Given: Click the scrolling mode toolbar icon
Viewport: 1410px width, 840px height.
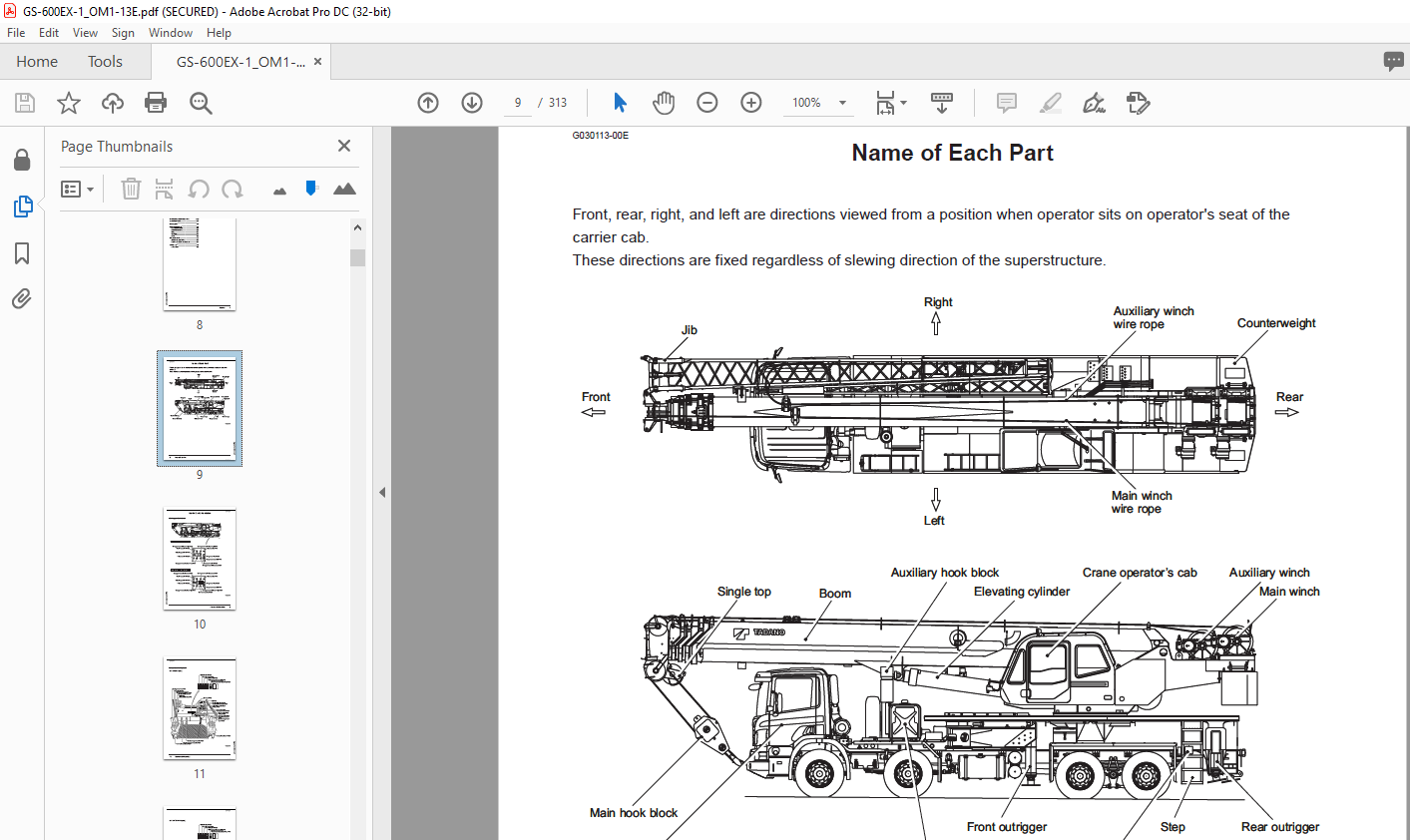Looking at the screenshot, I should (x=942, y=103).
